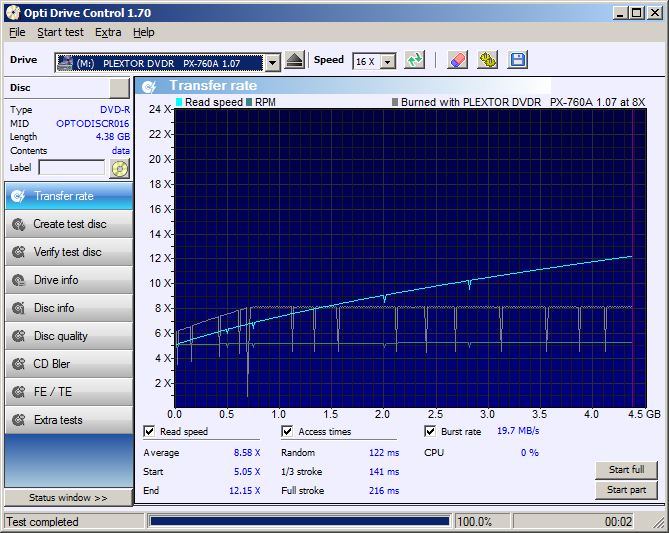Viewport: 669px width, 533px height.
Task: Click the disc label icon next to Label
Action: tap(119, 168)
